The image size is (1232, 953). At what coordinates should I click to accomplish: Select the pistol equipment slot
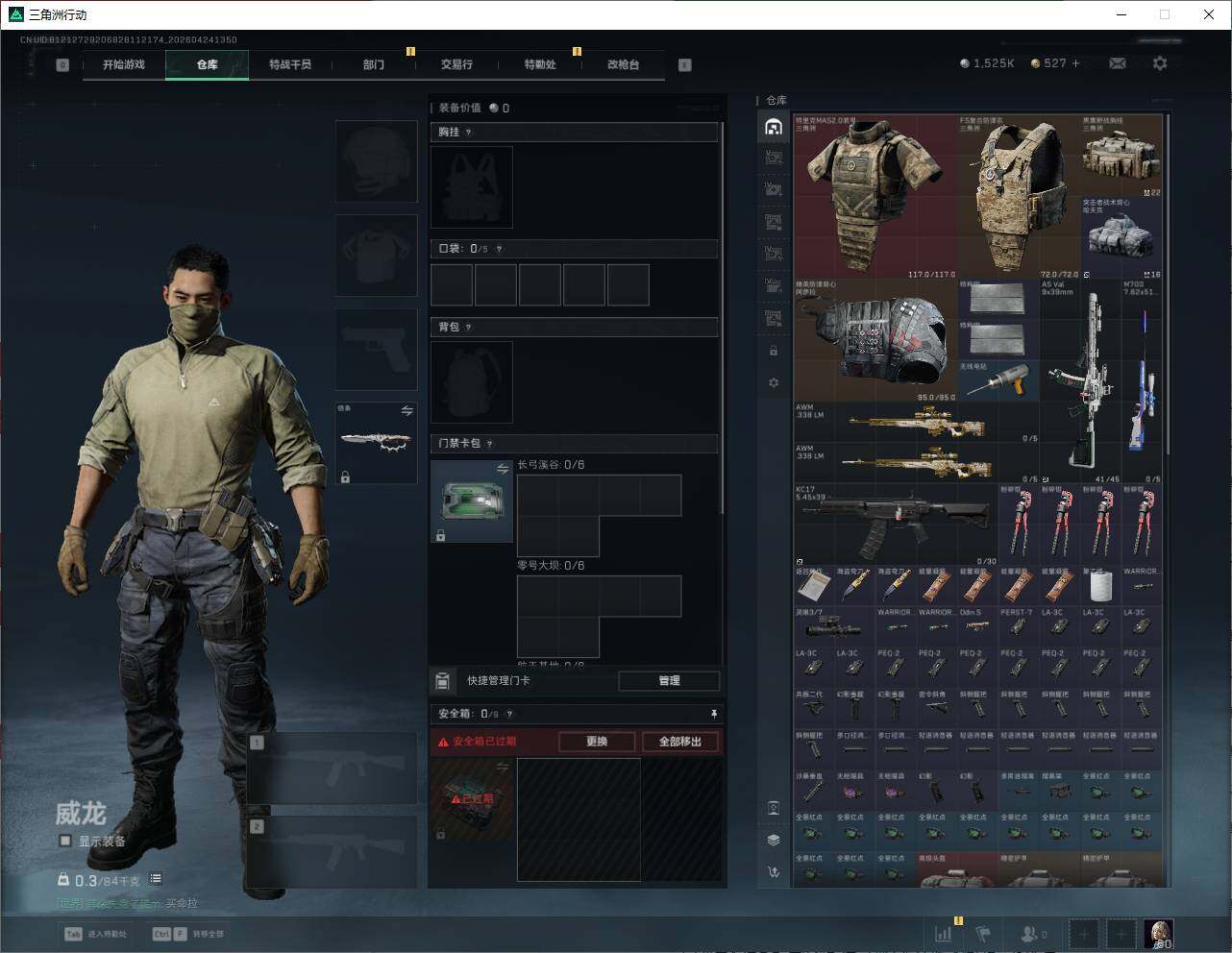point(376,349)
